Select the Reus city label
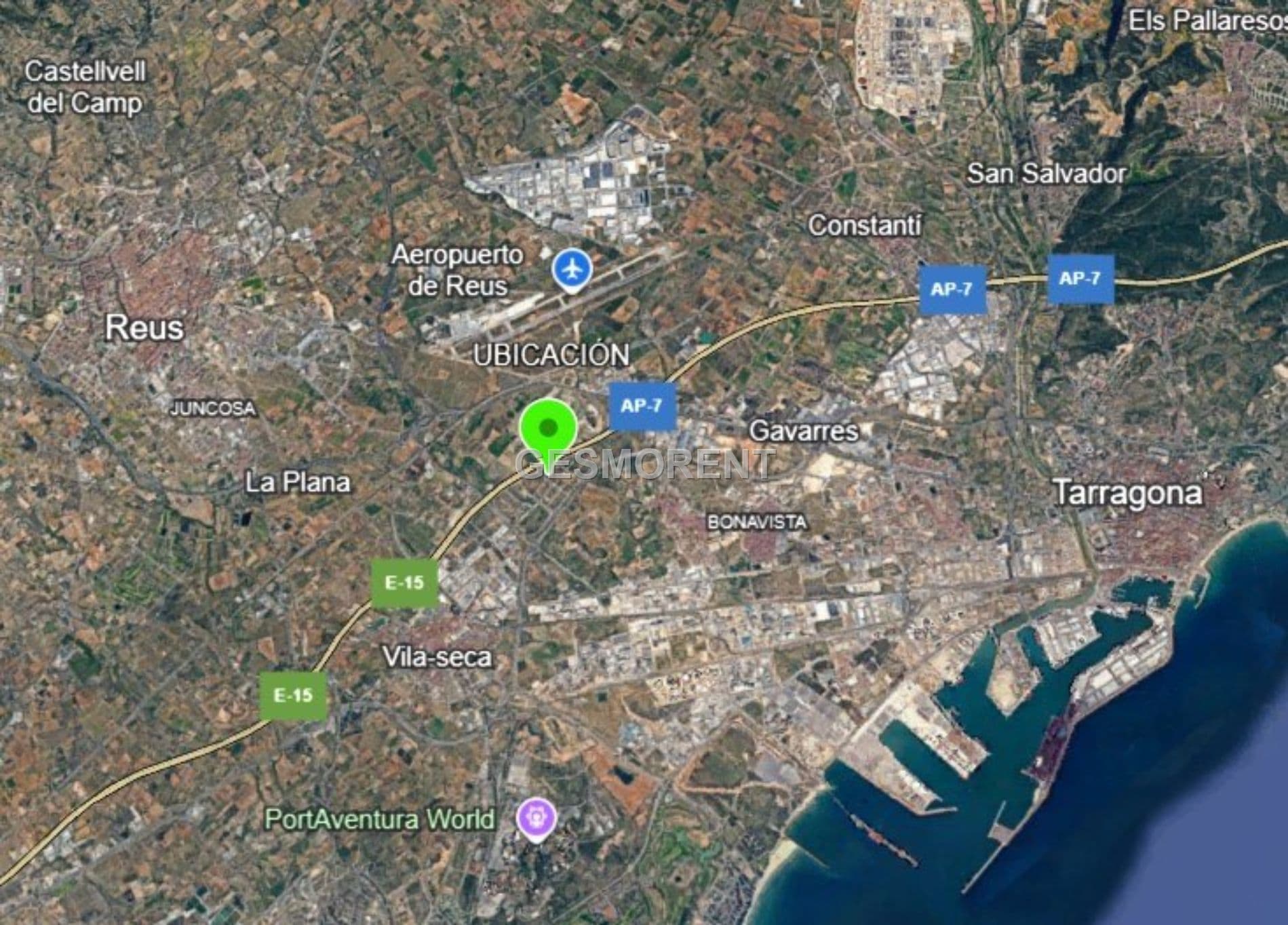The width and height of the screenshot is (1288, 925). 144,328
